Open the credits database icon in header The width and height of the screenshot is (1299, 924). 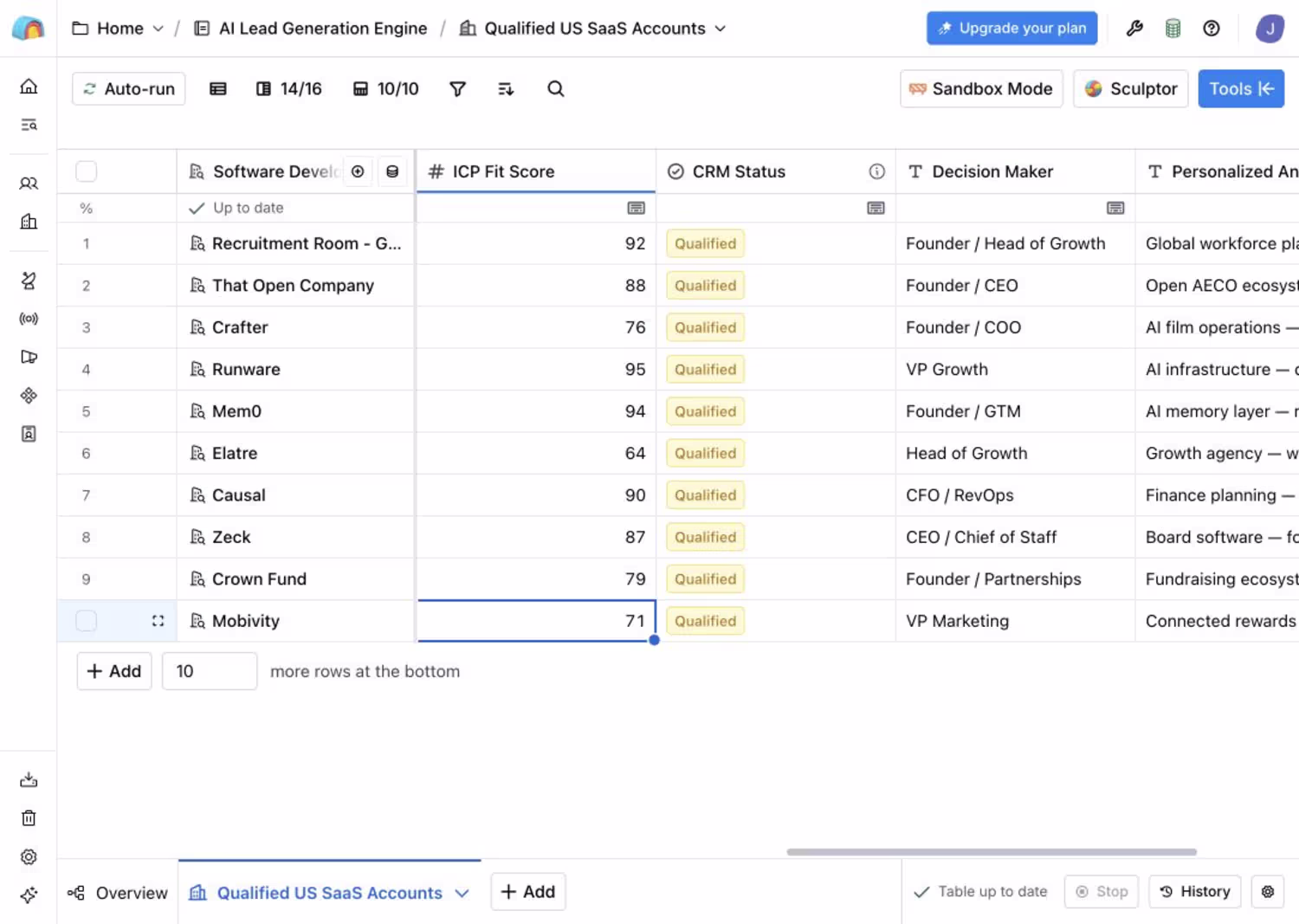click(x=1173, y=29)
